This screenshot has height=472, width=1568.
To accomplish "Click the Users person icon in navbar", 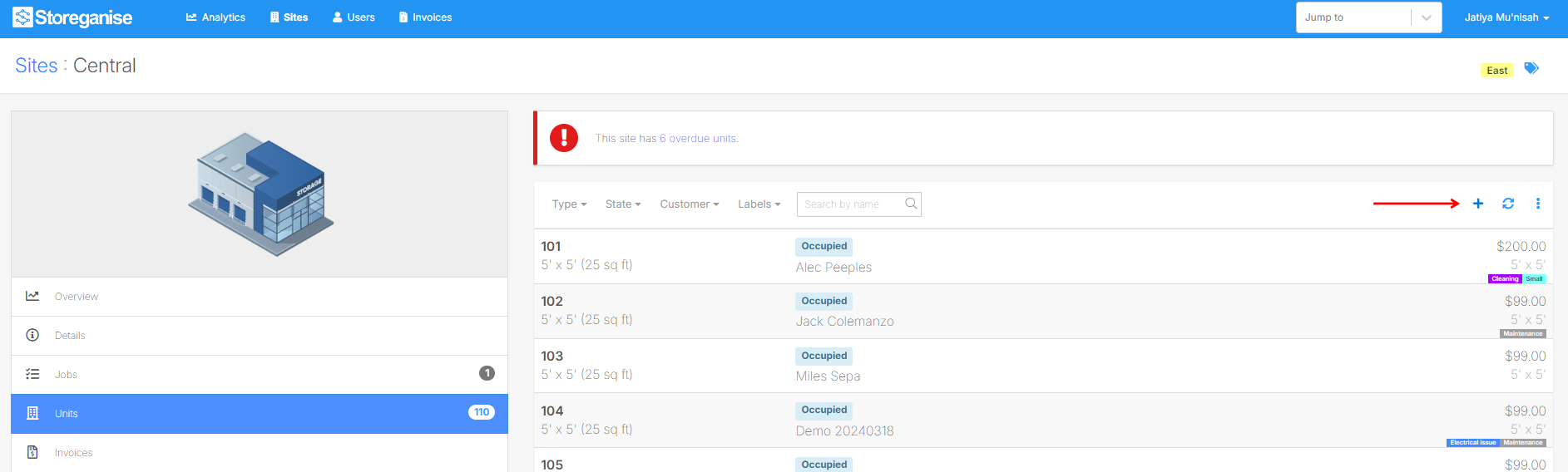I will point(338,17).
